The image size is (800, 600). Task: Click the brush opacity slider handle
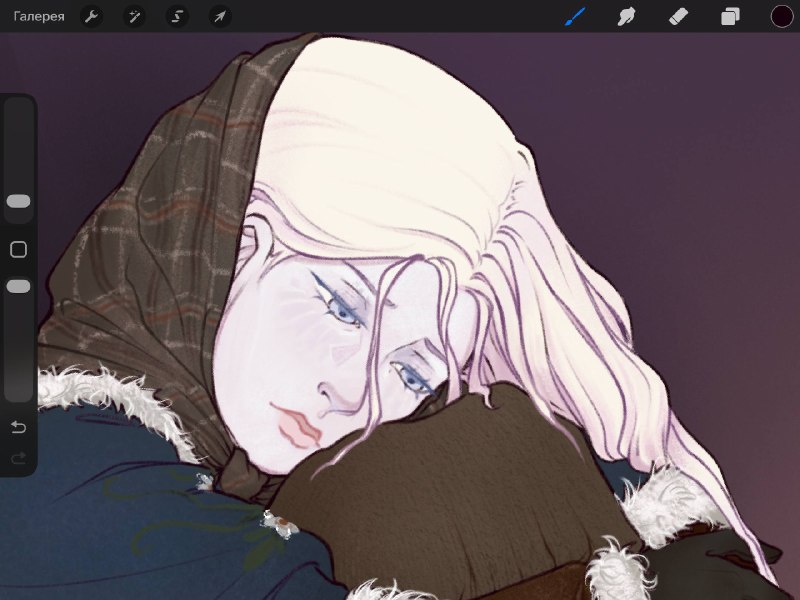(x=18, y=286)
